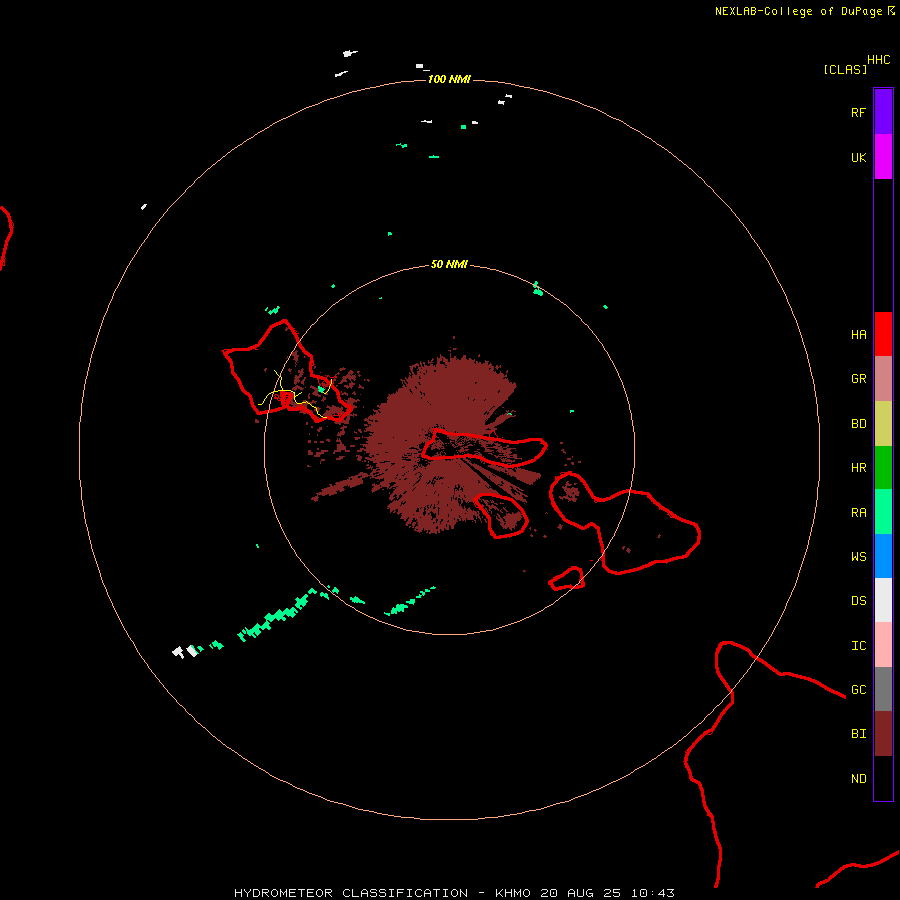Viewport: 900px width, 900px height.
Task: Click the WS legend label
Action: click(x=858, y=557)
